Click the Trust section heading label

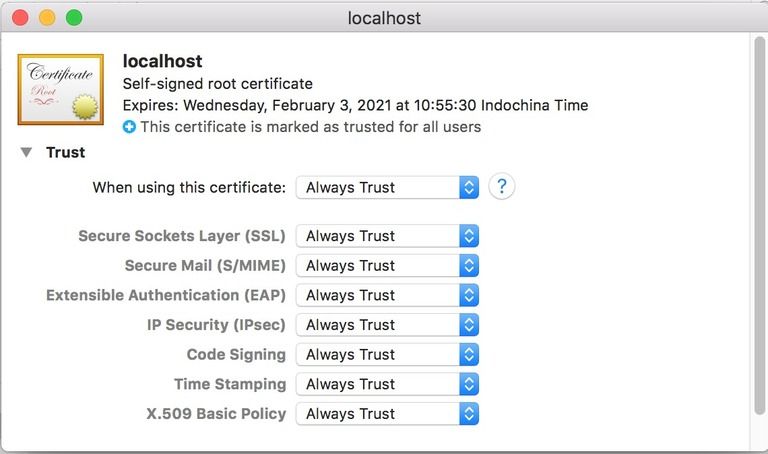pos(65,153)
